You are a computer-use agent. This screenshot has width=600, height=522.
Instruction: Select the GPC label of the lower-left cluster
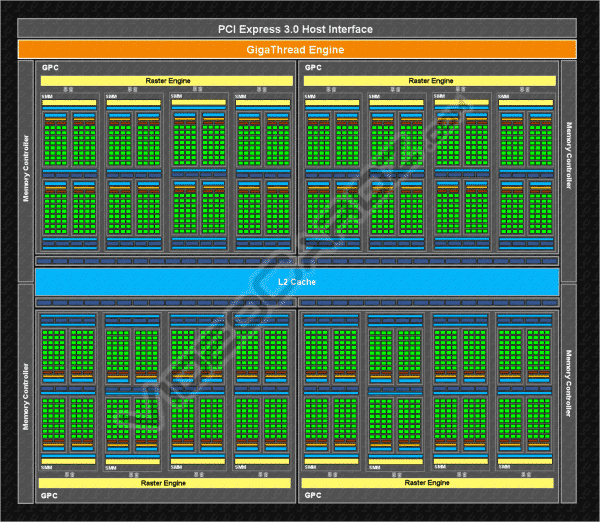click(x=49, y=496)
